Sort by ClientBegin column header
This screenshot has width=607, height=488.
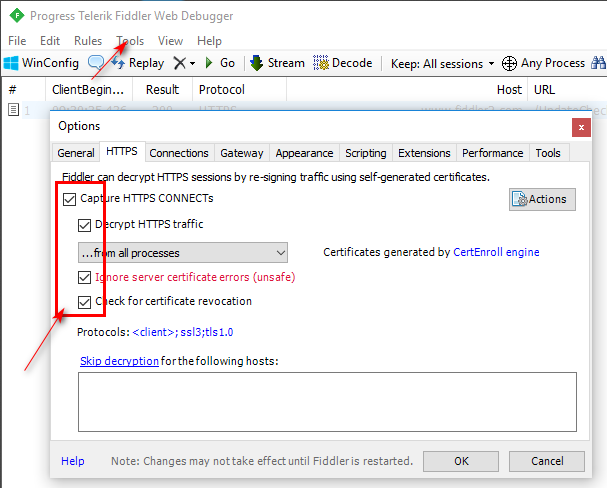pyautogui.click(x=89, y=90)
